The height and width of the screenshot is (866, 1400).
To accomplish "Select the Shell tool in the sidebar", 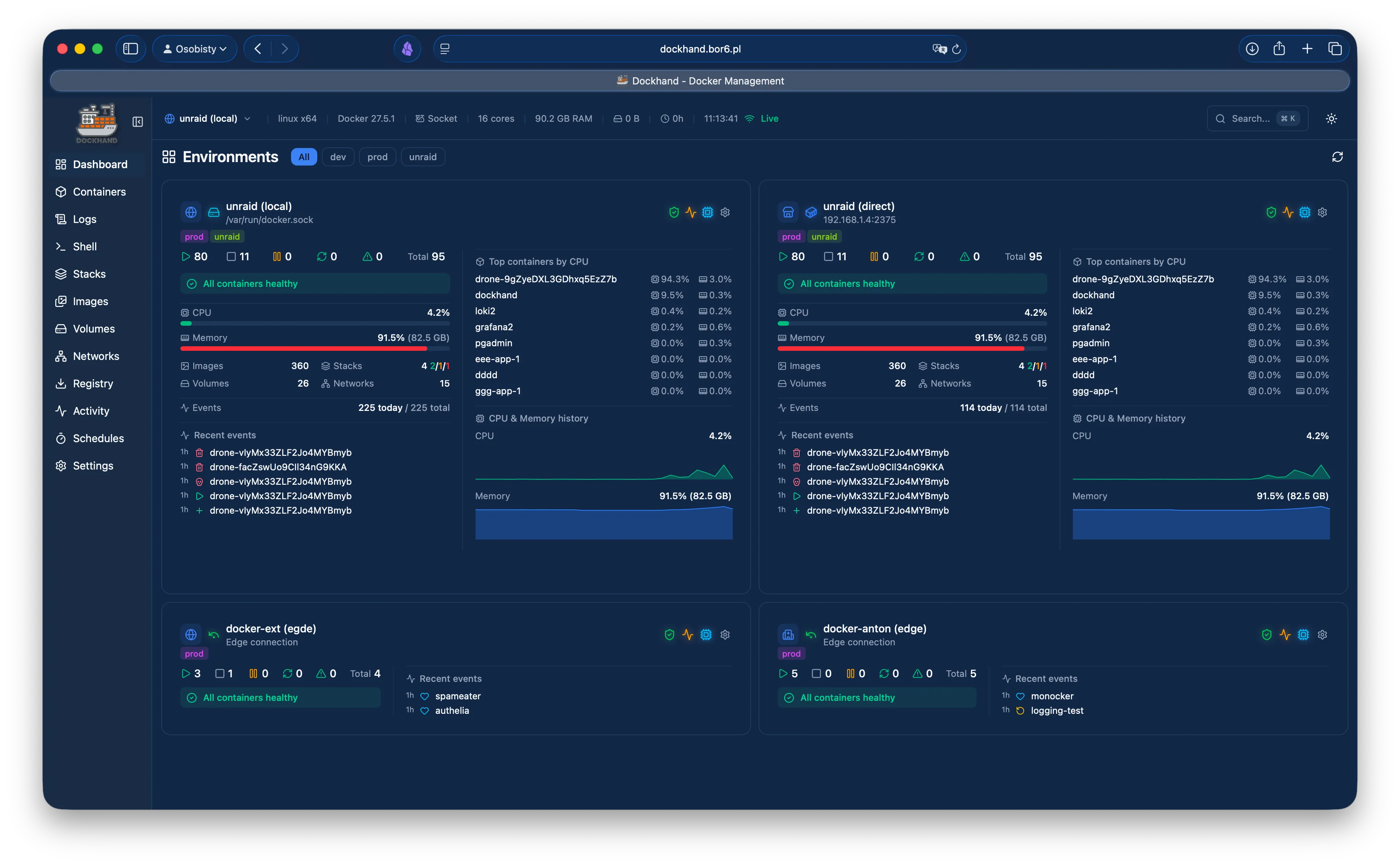I will pyautogui.click(x=84, y=246).
